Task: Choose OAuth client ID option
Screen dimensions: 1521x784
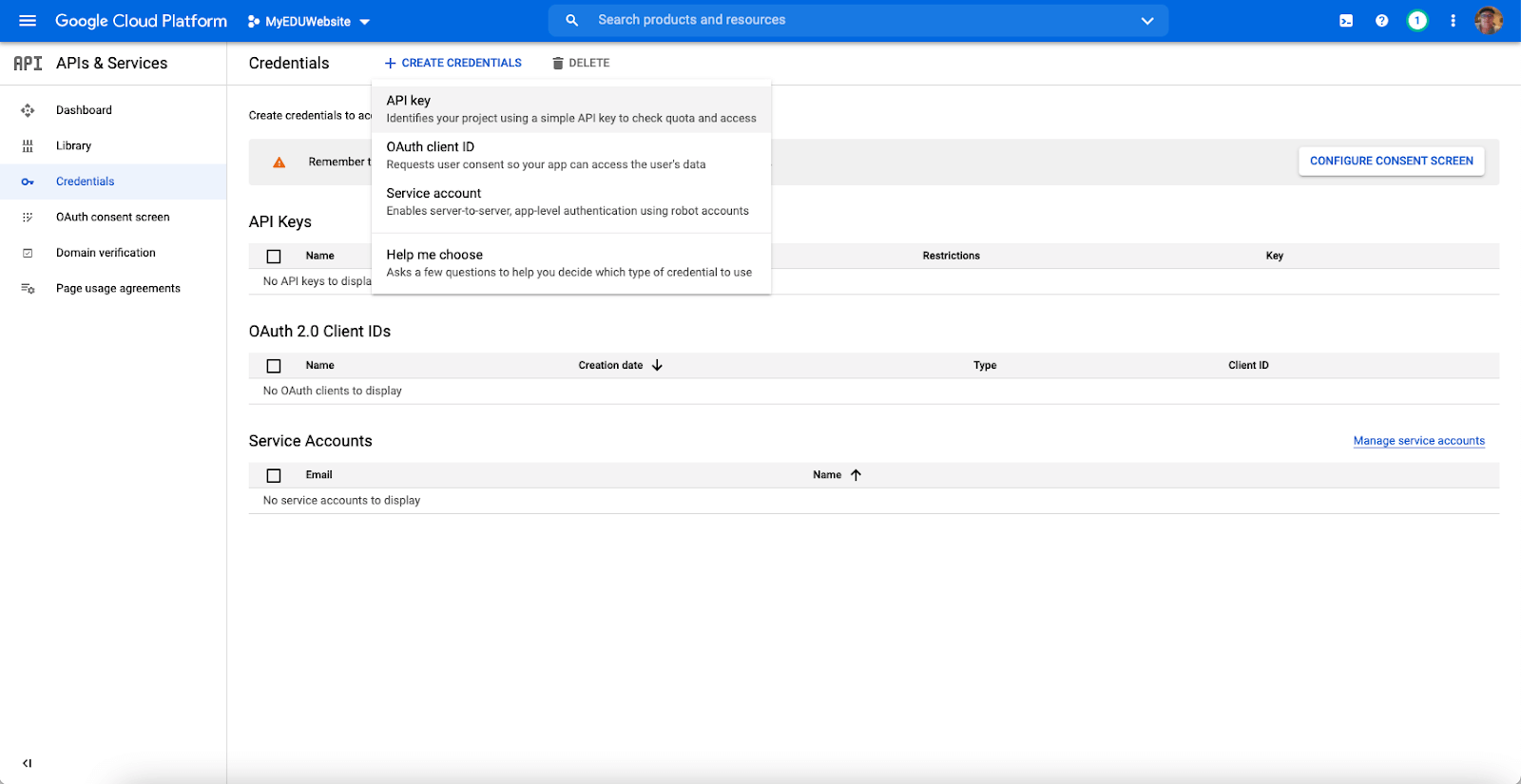Action: tap(571, 156)
